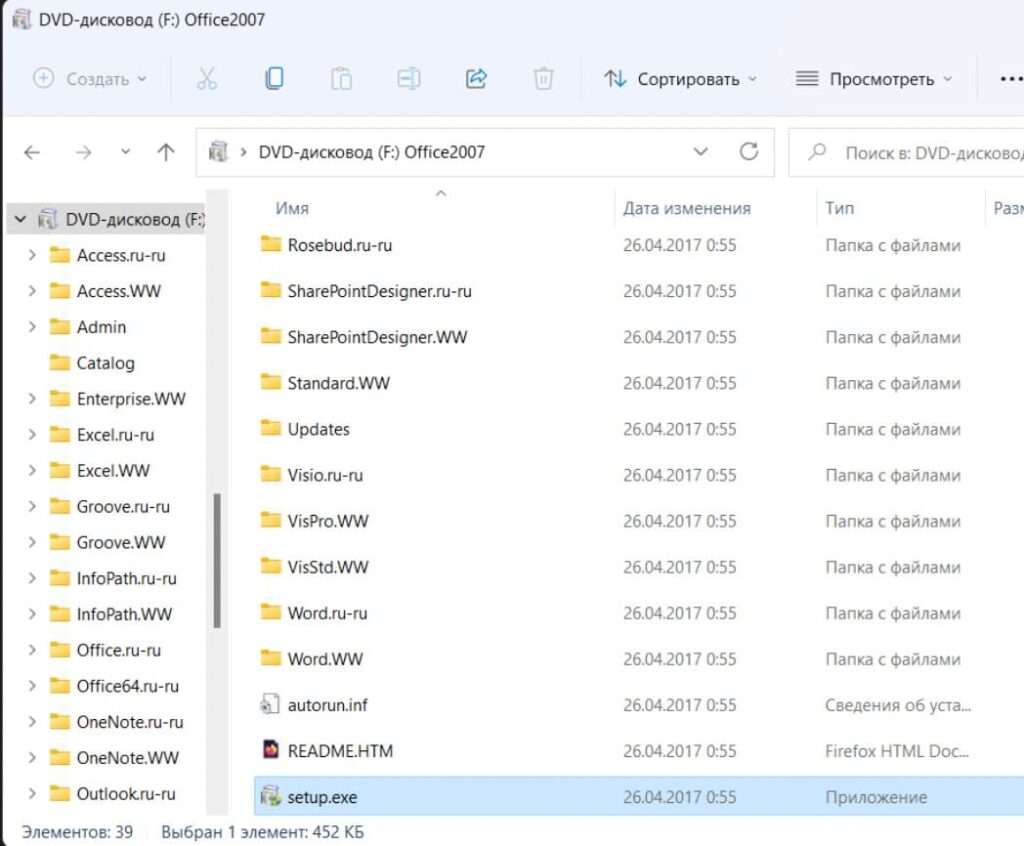The image size is (1024, 846).
Task: Click the setup.exe installer icon
Action: click(x=270, y=796)
